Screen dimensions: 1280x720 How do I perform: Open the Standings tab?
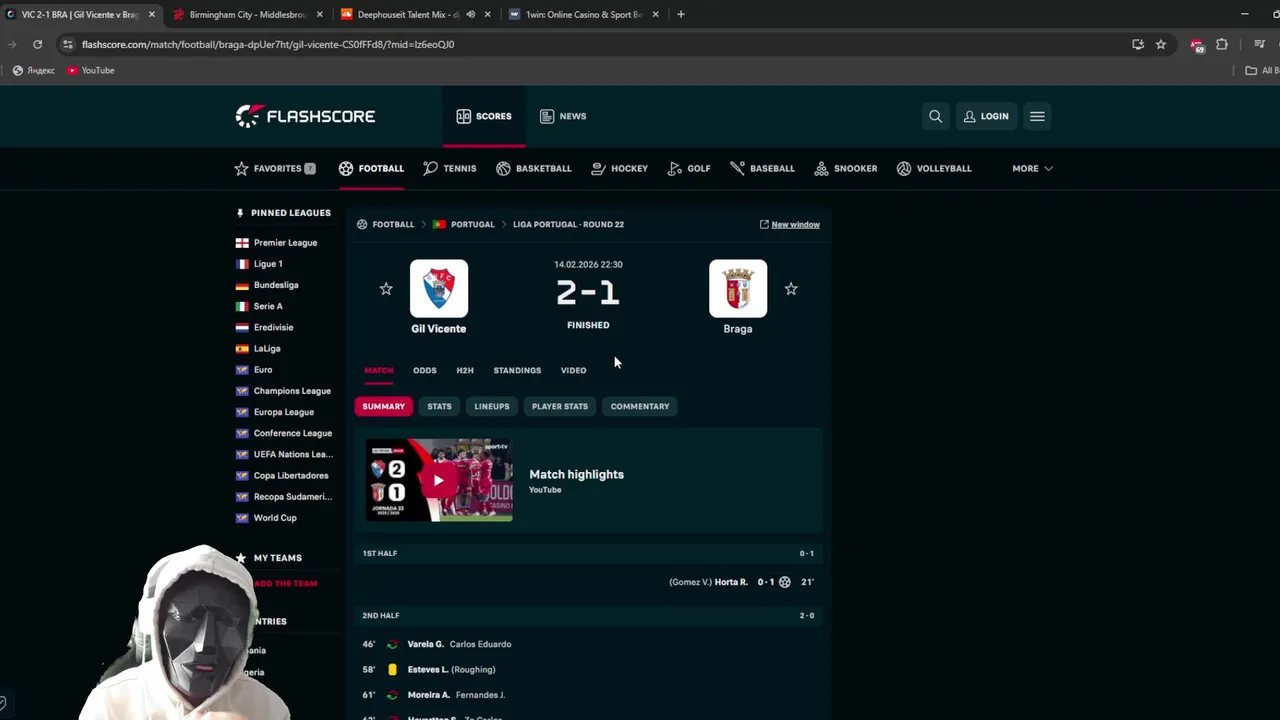pos(517,370)
